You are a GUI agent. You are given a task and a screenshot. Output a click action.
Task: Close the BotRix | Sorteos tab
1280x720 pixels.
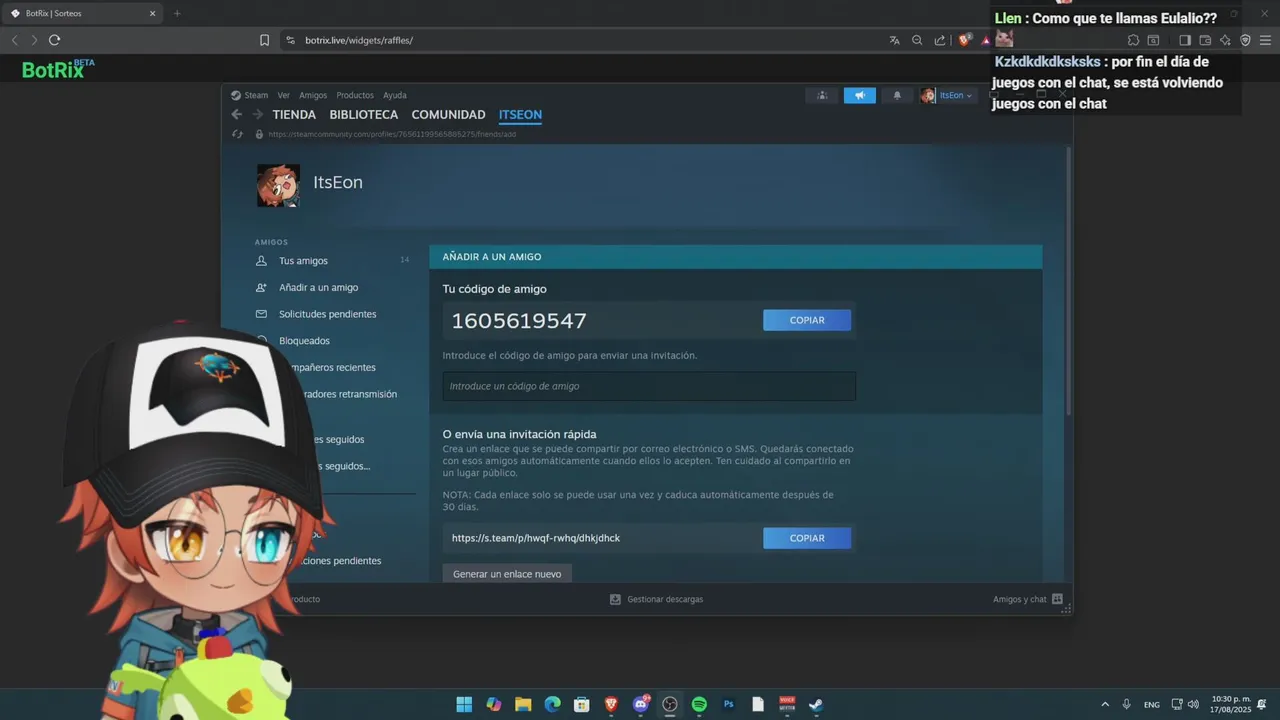point(152,13)
